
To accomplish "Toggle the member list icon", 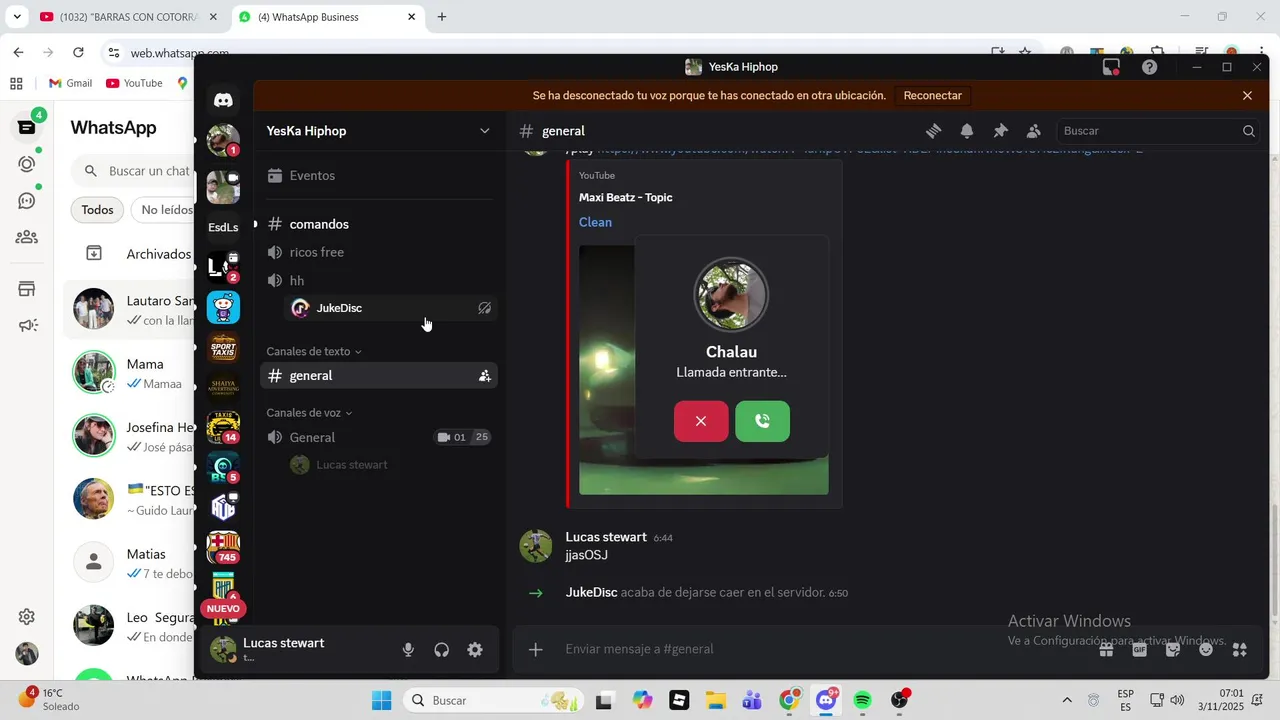I will tap(1034, 131).
